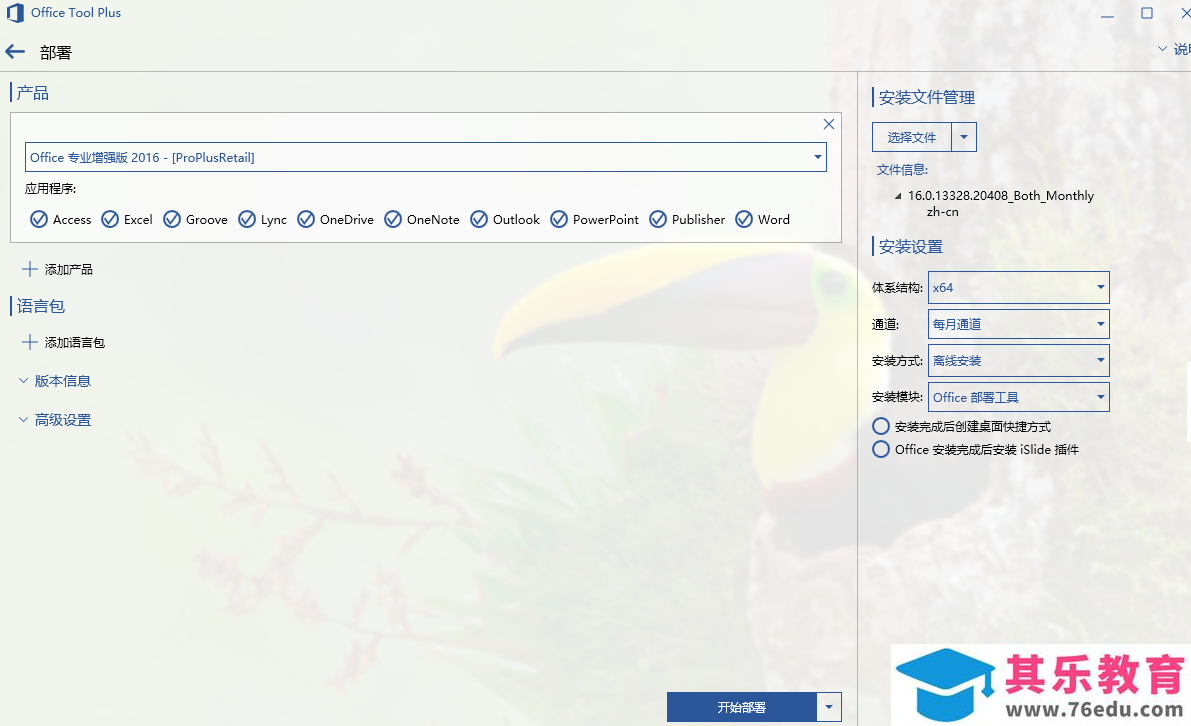Open the 开始部署 dropdown arrow

(x=829, y=707)
